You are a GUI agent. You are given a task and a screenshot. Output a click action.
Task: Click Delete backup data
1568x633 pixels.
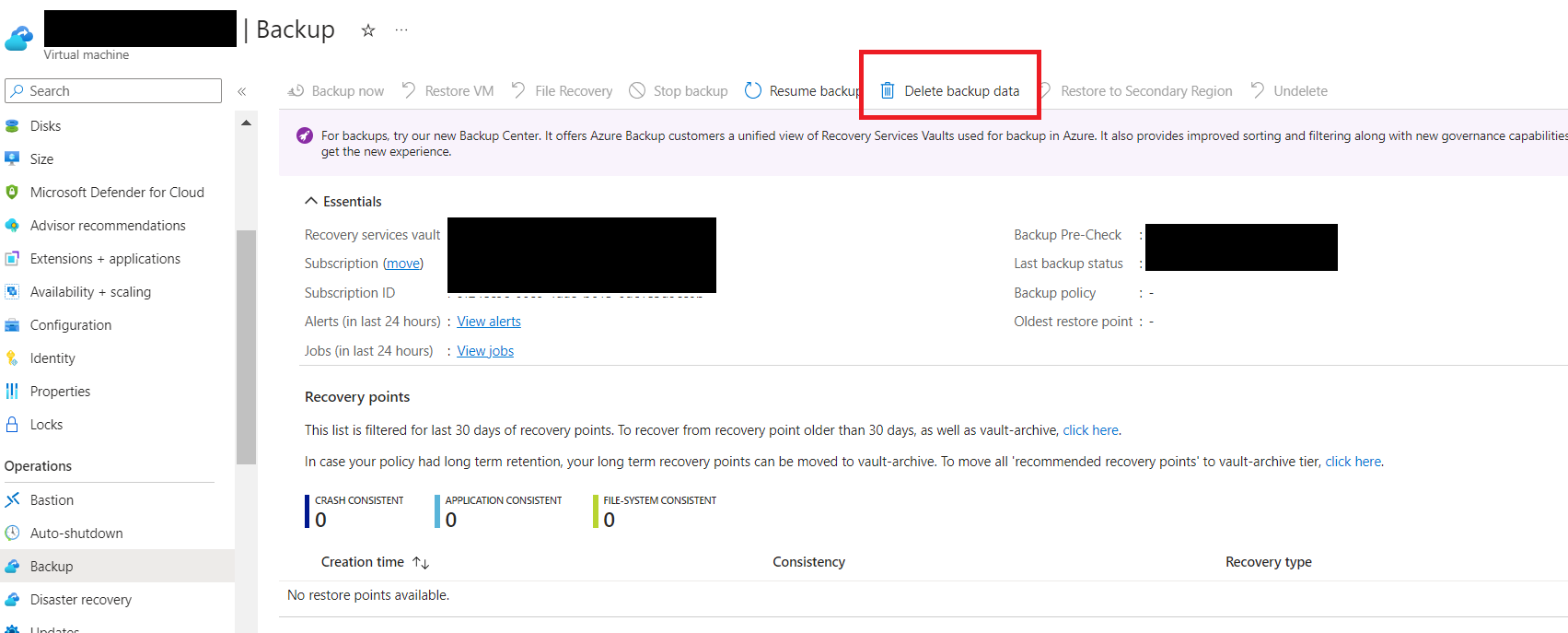click(x=950, y=91)
